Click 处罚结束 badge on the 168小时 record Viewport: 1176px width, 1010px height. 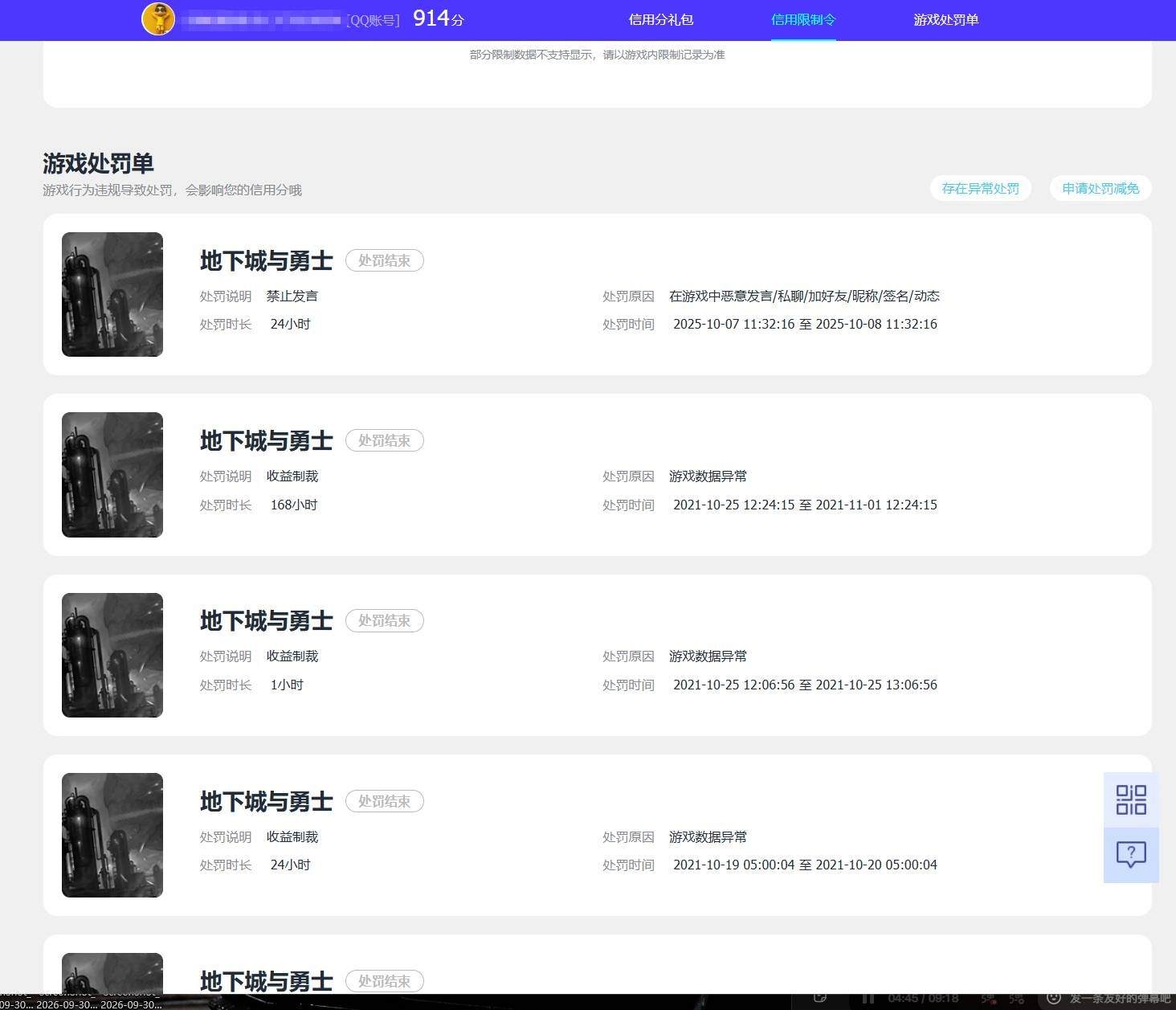[385, 440]
